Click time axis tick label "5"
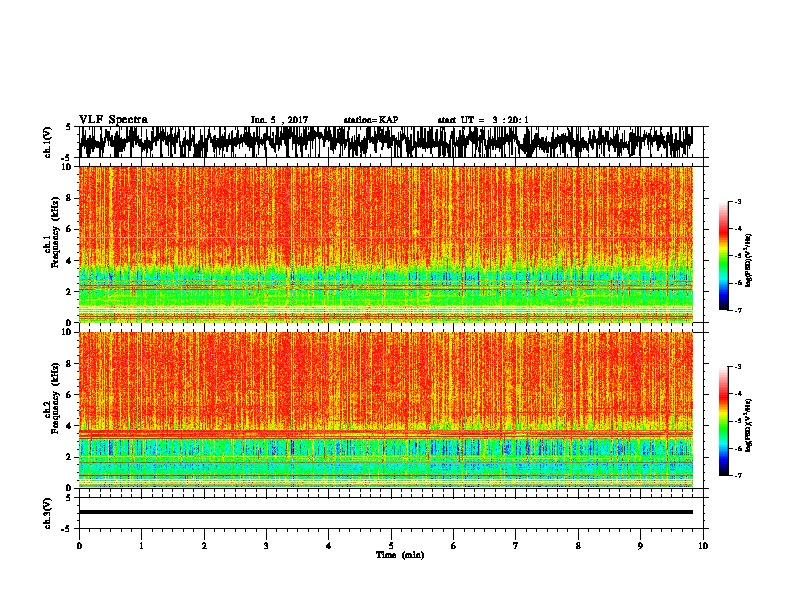This screenshot has height=612, width=792. coord(391,546)
